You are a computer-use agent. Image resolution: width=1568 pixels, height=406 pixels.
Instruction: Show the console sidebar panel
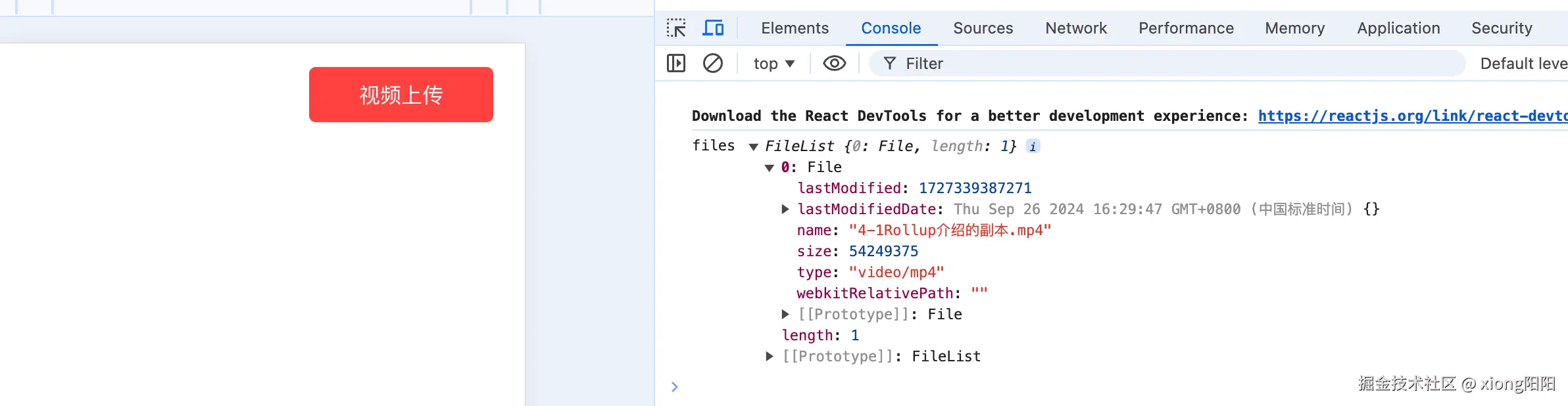[x=676, y=64]
